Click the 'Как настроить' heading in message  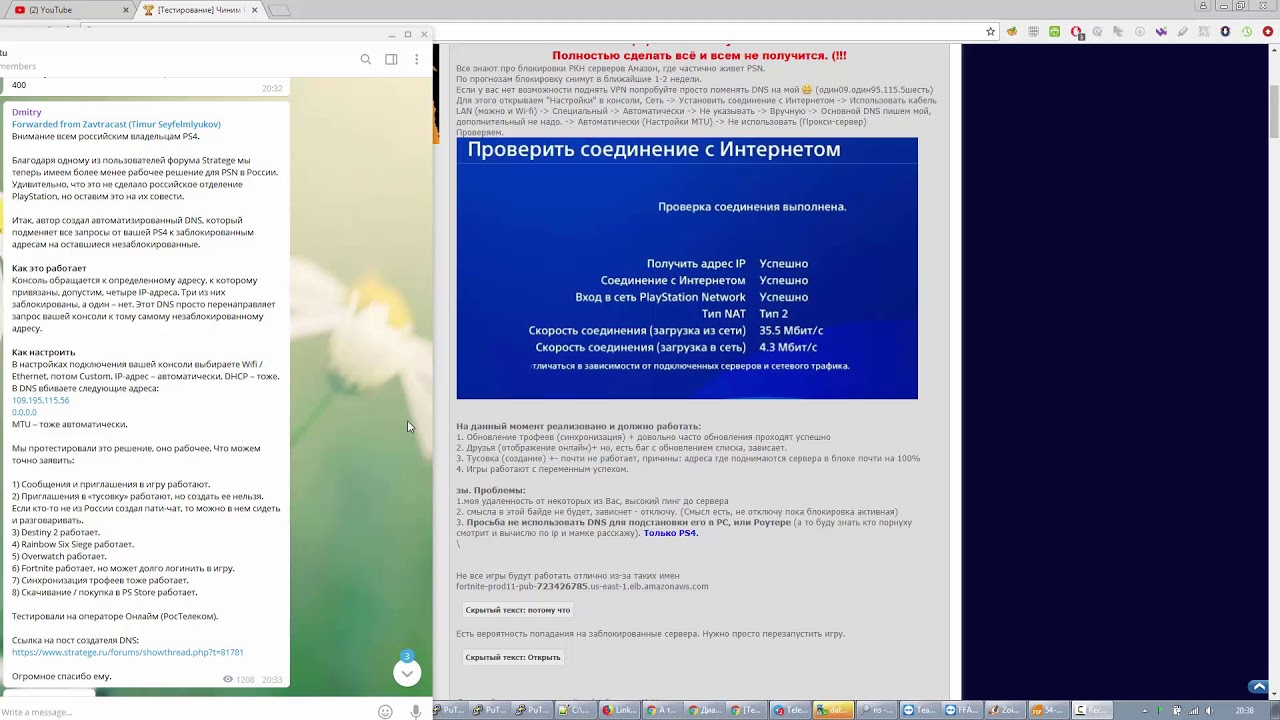coord(43,352)
